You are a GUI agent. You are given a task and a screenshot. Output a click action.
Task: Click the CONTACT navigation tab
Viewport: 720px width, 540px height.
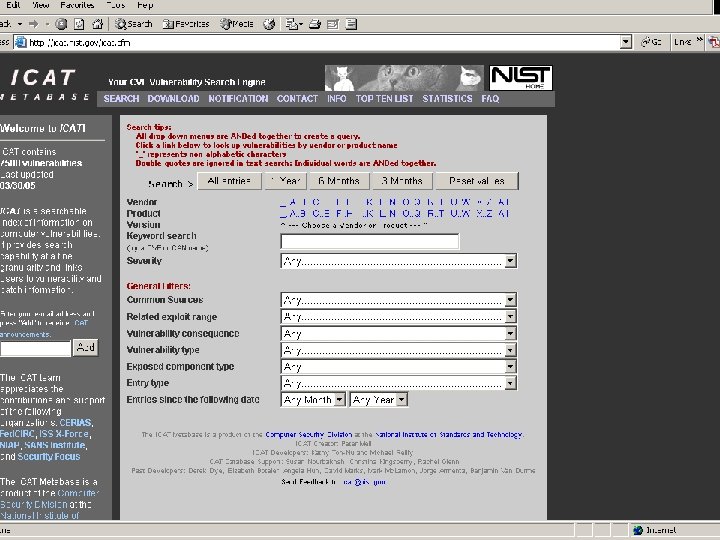click(x=297, y=98)
